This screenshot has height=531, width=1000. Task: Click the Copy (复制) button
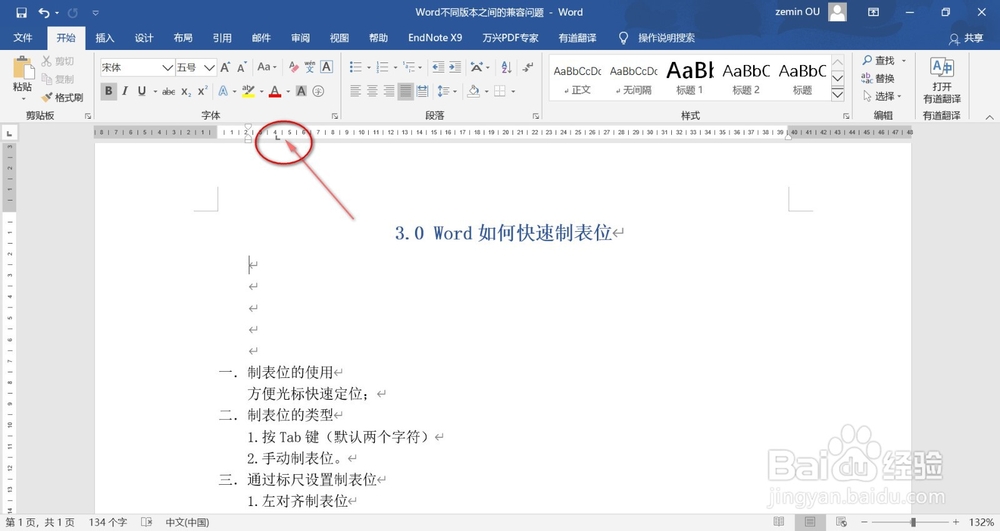tap(58, 79)
